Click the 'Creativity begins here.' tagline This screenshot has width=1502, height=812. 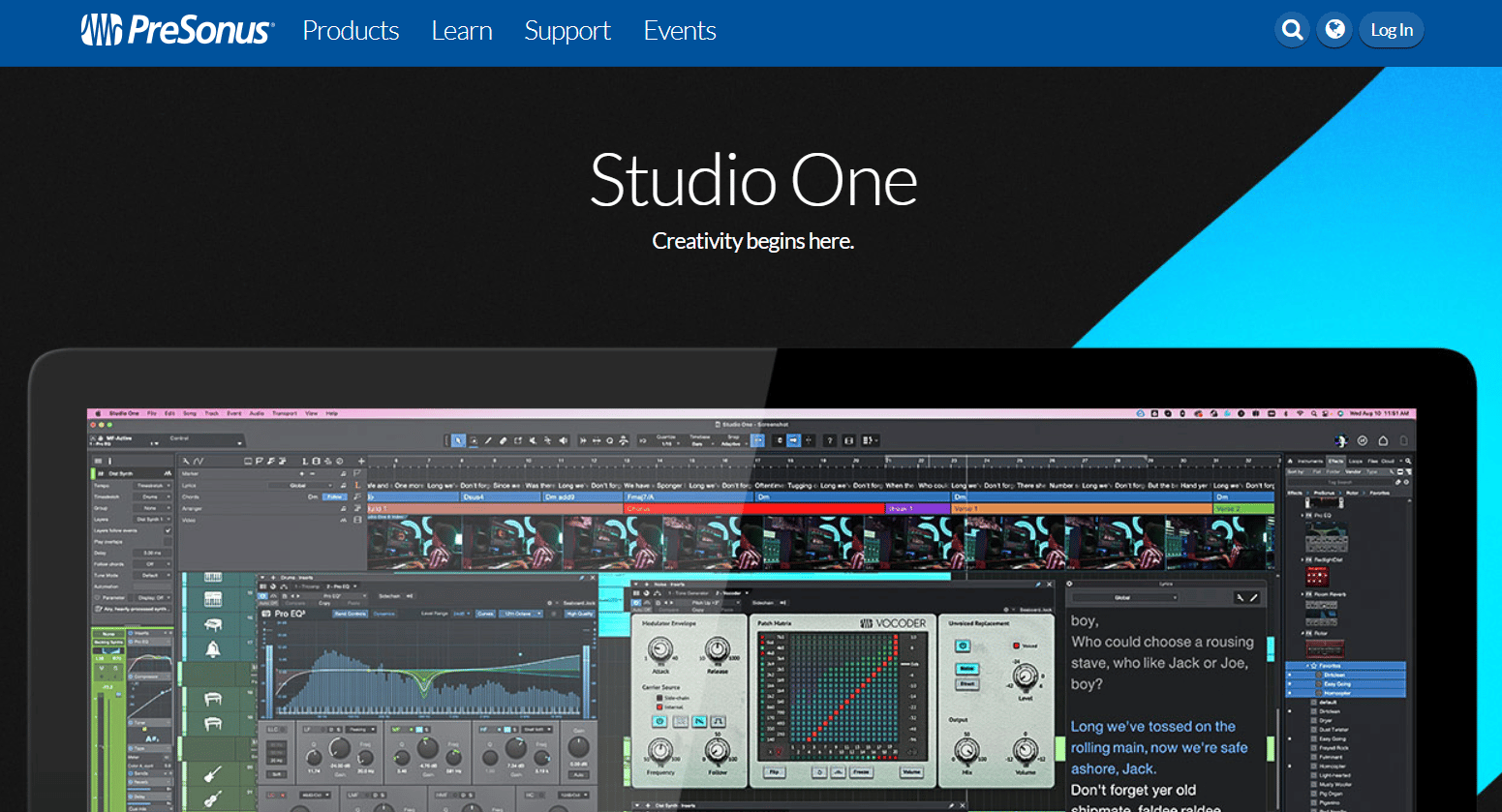tap(753, 241)
